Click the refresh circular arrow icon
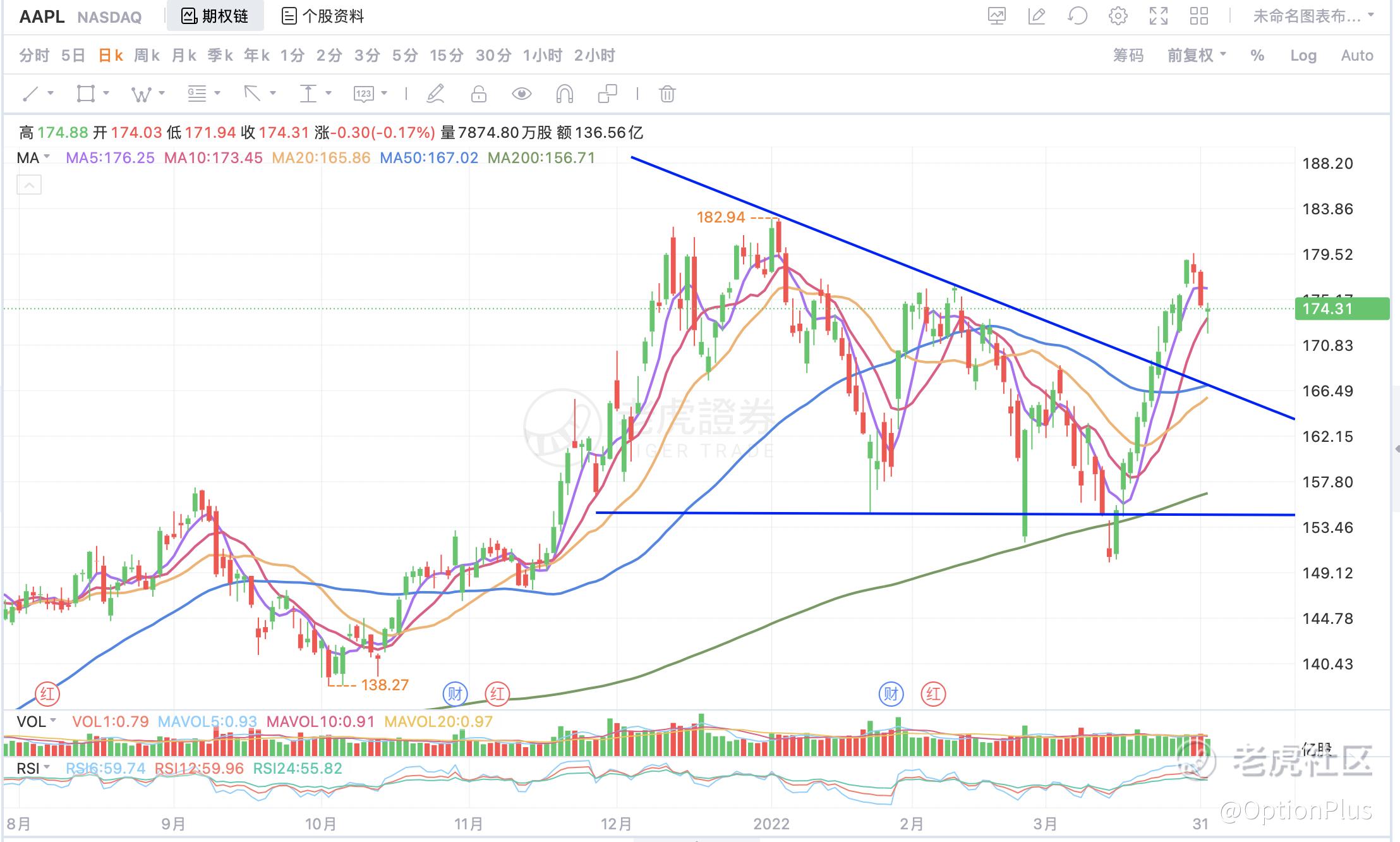The width and height of the screenshot is (1400, 842). point(1077,16)
